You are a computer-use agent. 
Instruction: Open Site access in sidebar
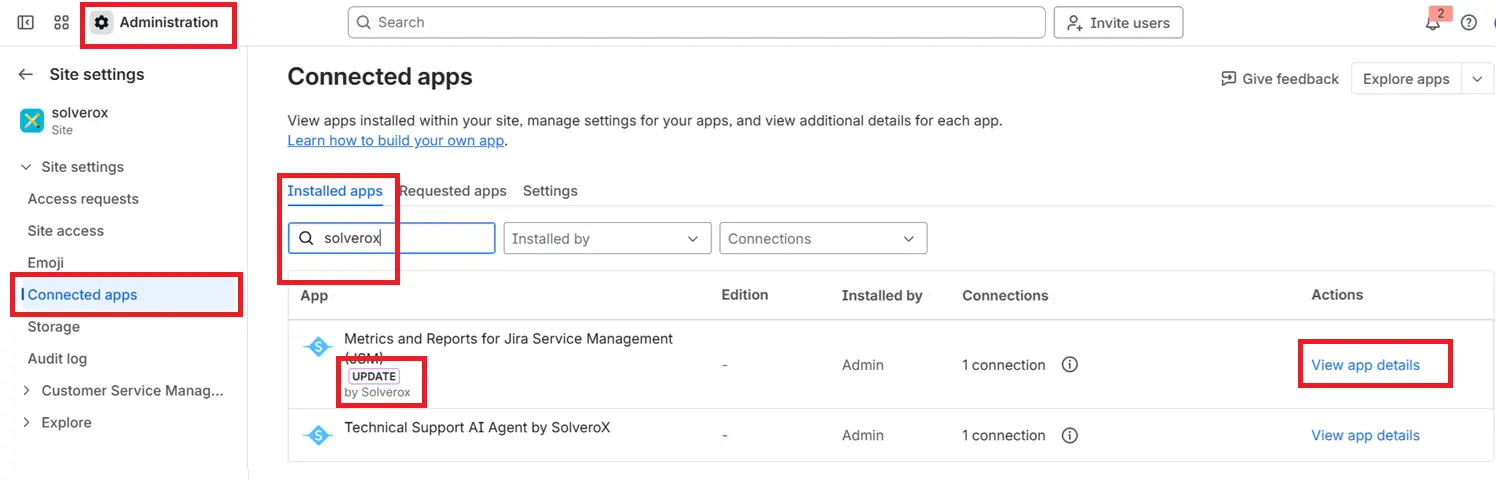pos(66,231)
